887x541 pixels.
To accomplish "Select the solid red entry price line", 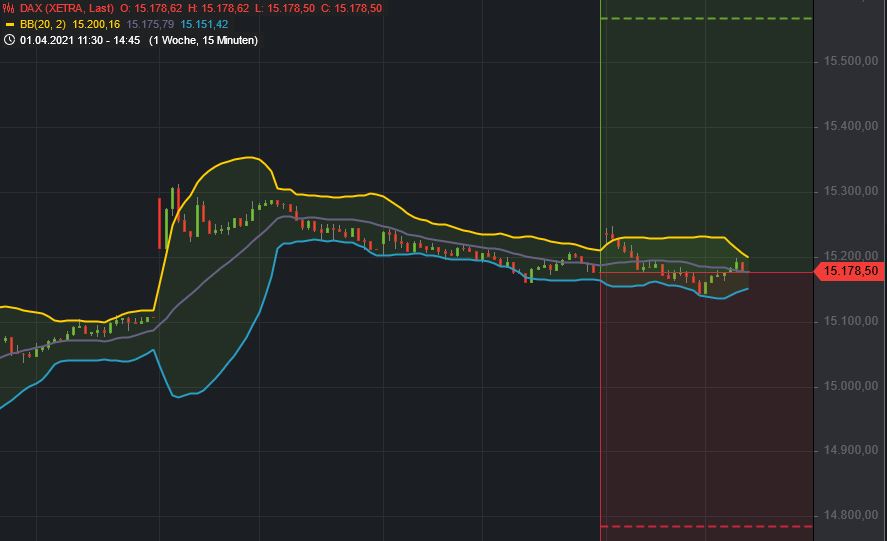I will coord(707,273).
